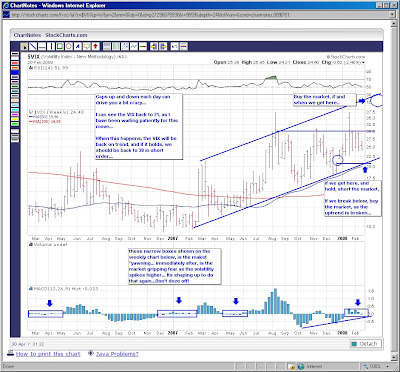This screenshot has width=400, height=372.
Task: Select the red arrow marker tool
Action: click(x=95, y=46)
